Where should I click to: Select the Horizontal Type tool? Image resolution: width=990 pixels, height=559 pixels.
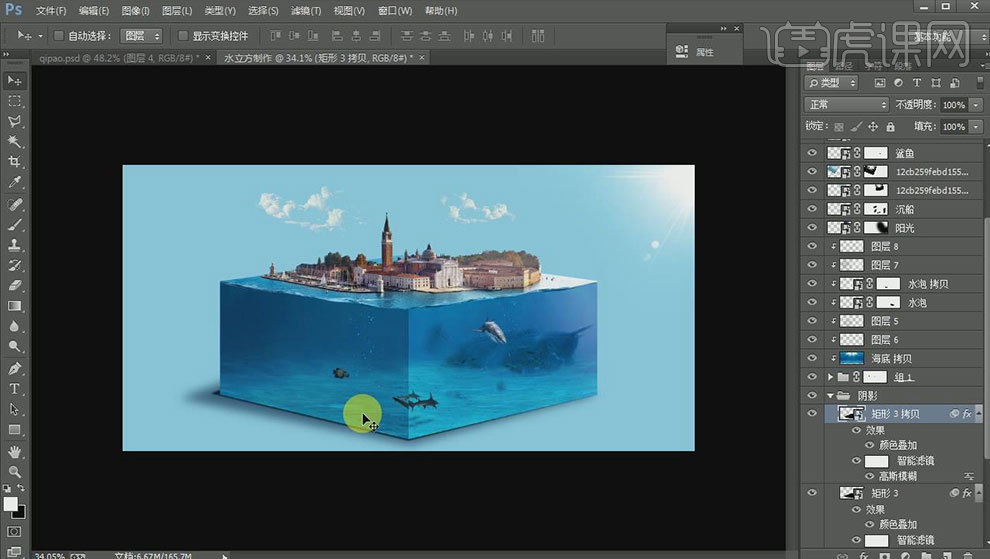pyautogui.click(x=15, y=388)
